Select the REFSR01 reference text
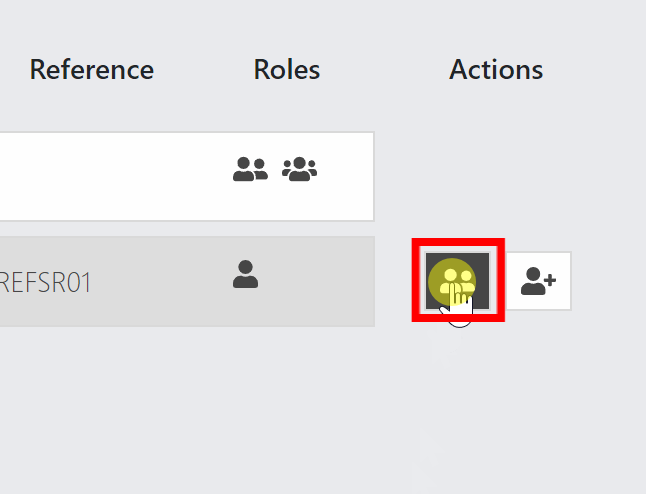The width and height of the screenshot is (646, 494). [x=45, y=282]
